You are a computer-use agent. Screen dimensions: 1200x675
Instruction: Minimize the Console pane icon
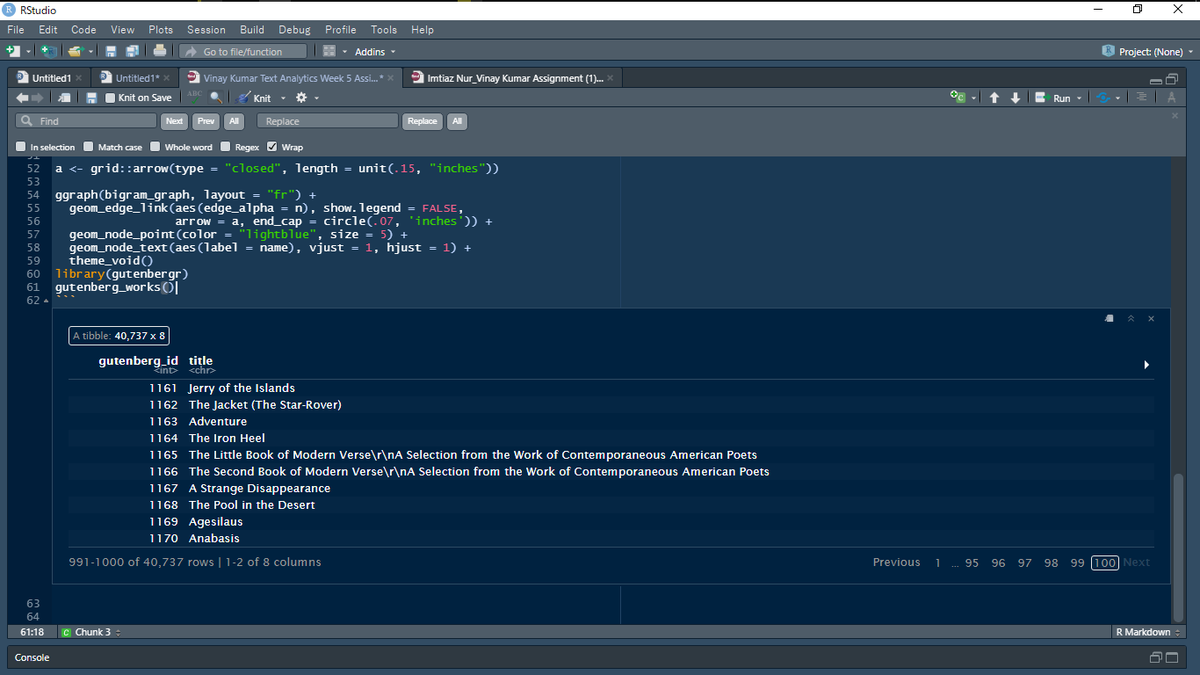pos(1155,658)
